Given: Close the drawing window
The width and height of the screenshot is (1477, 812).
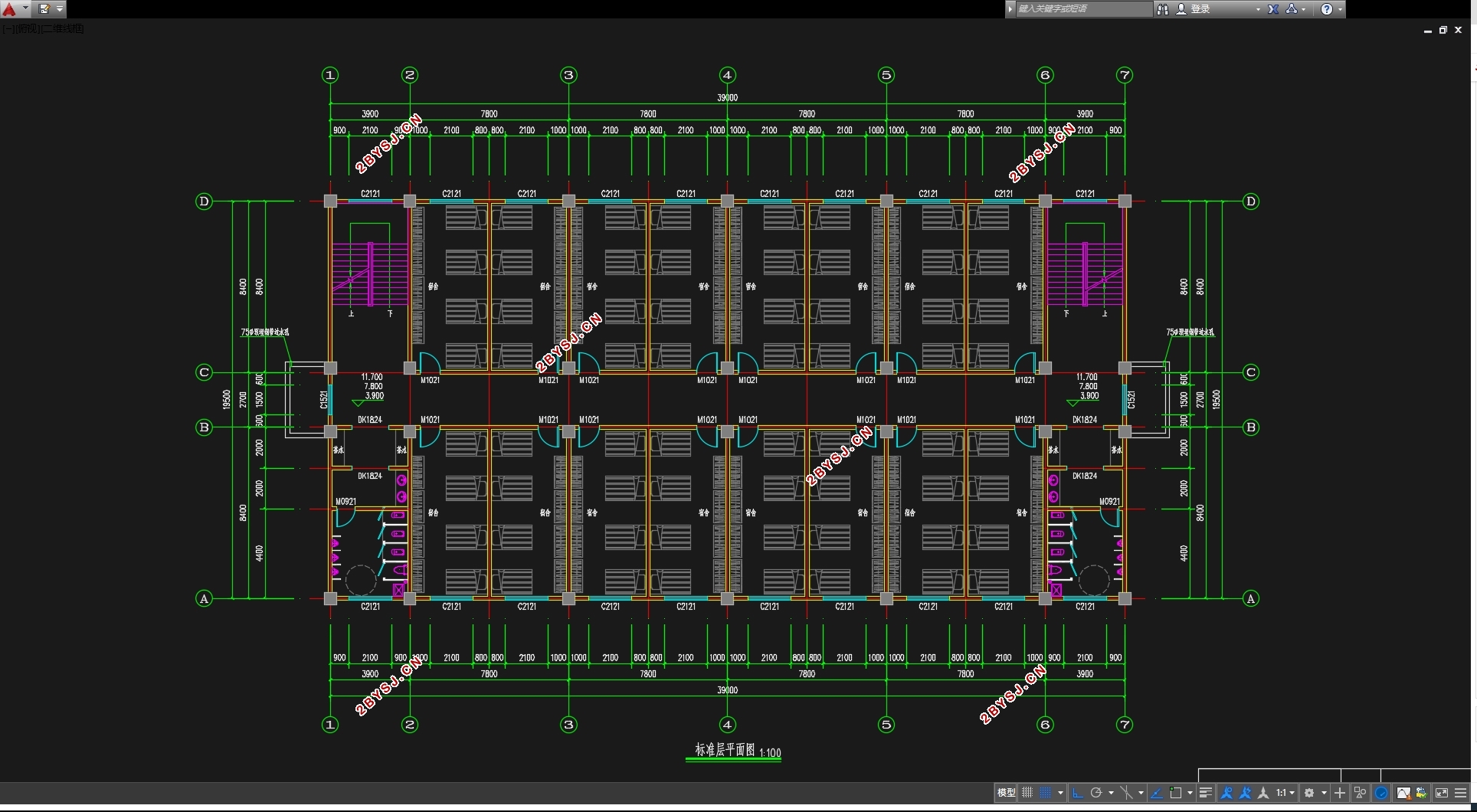Looking at the screenshot, I should pos(1459,31).
